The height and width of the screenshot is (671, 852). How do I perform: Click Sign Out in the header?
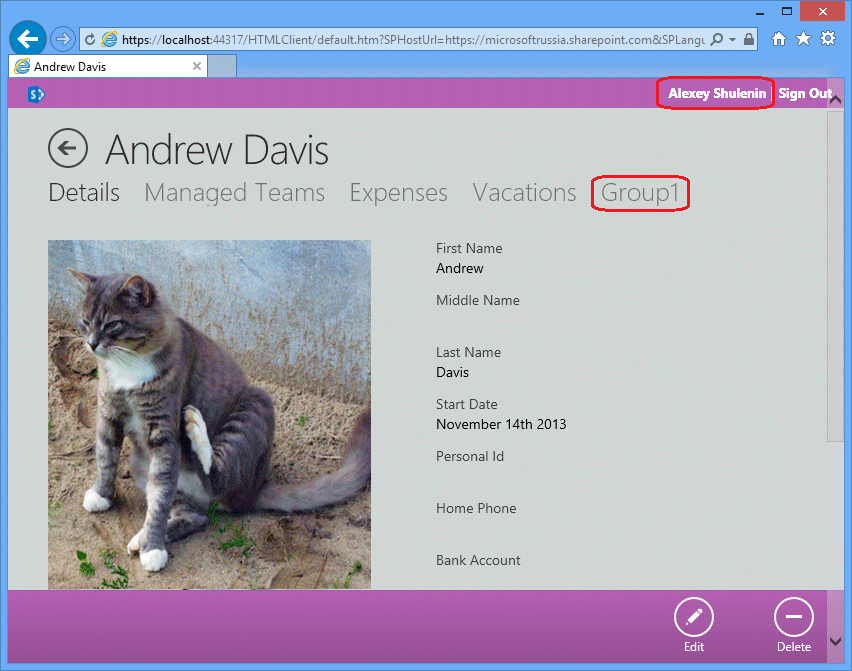click(x=806, y=93)
